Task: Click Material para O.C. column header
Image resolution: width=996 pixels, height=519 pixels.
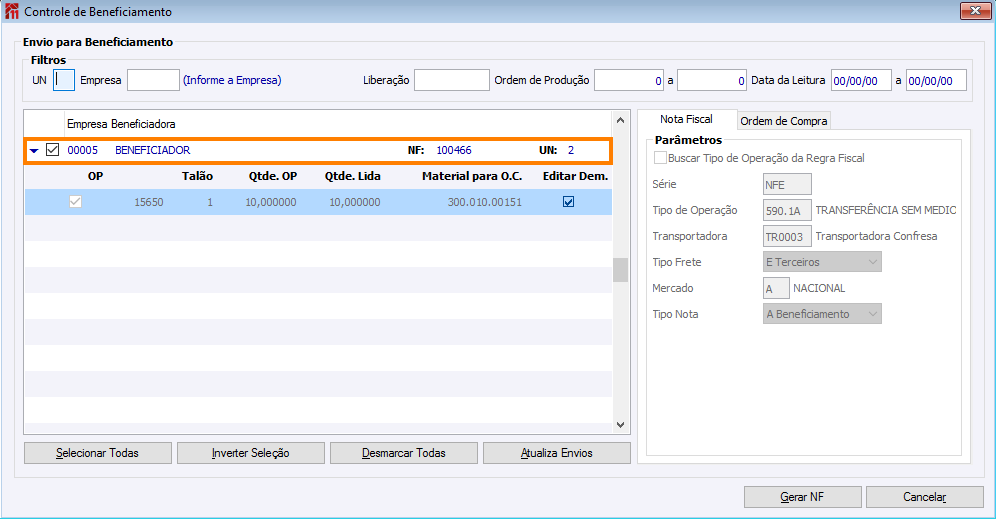Action: pos(472,176)
